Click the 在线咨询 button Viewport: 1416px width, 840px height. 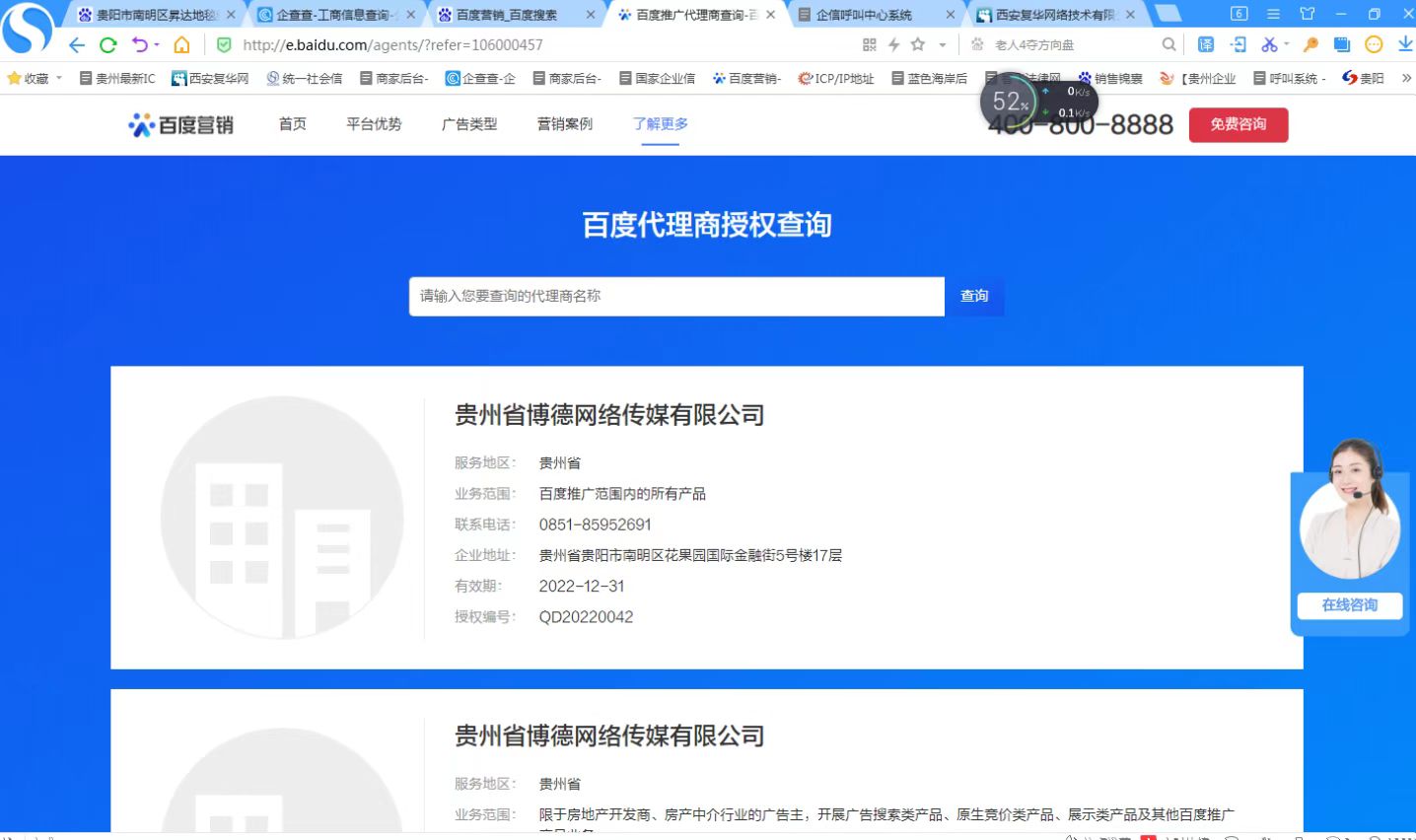coord(1350,605)
